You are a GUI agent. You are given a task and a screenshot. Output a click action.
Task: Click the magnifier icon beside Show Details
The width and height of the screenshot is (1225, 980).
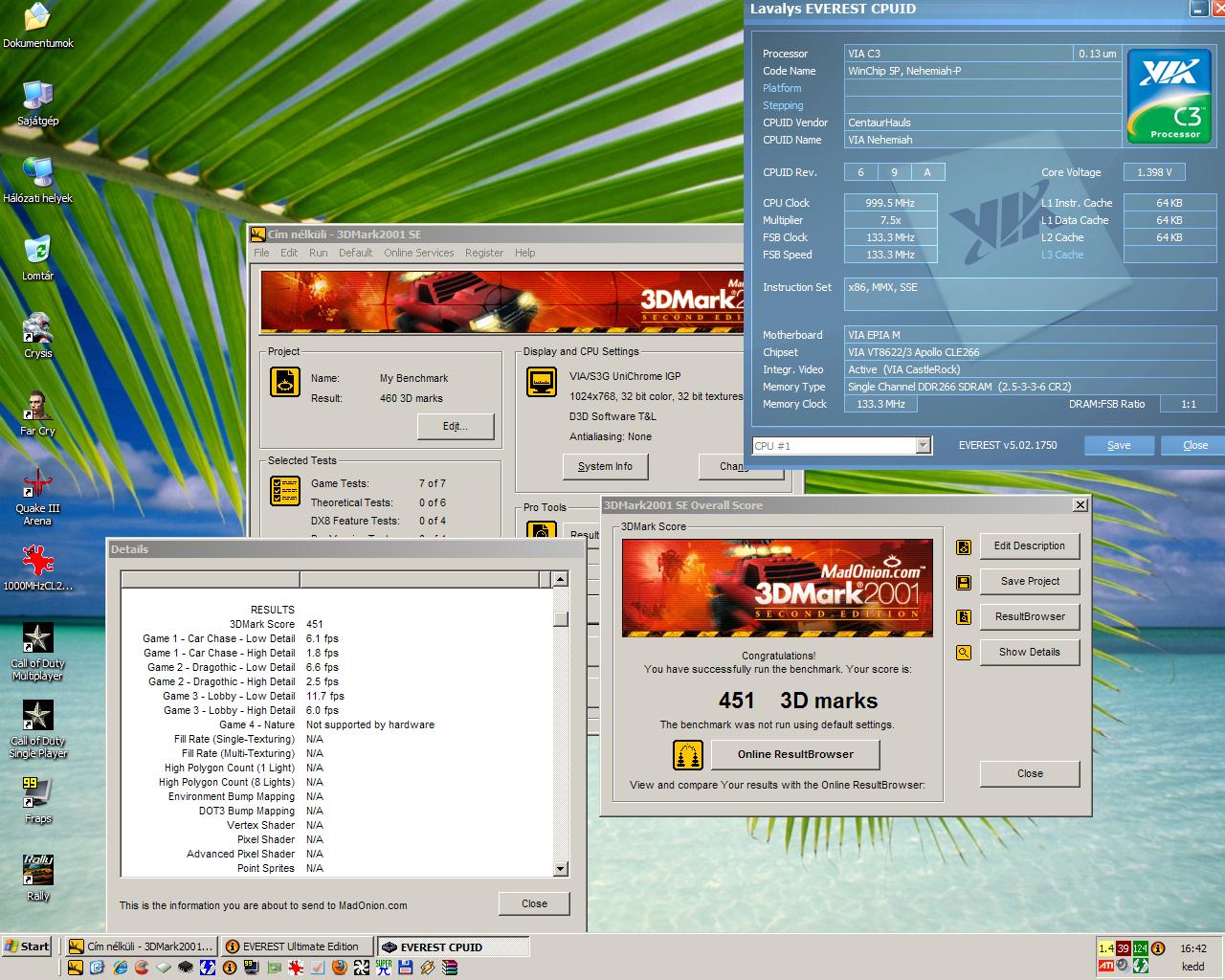(964, 653)
